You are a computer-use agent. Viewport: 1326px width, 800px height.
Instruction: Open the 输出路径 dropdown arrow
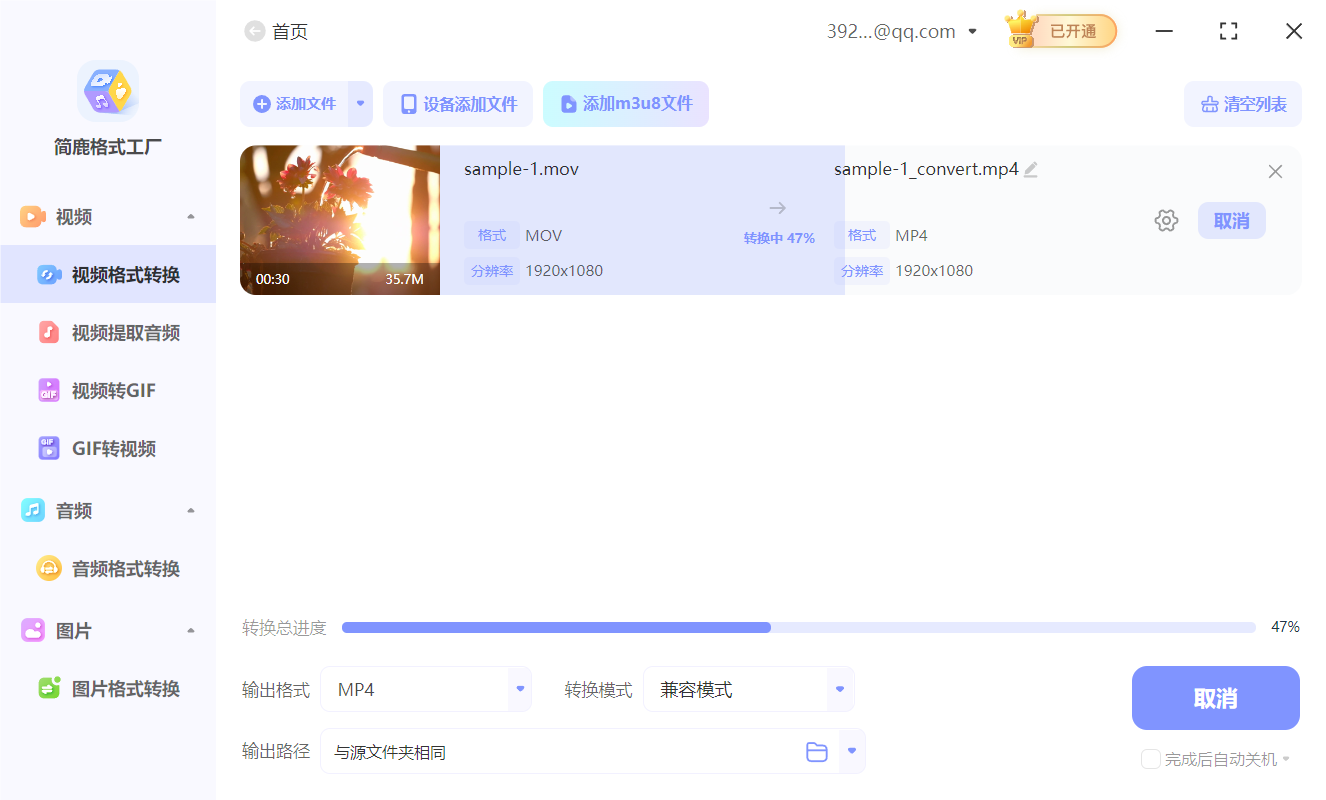point(852,751)
